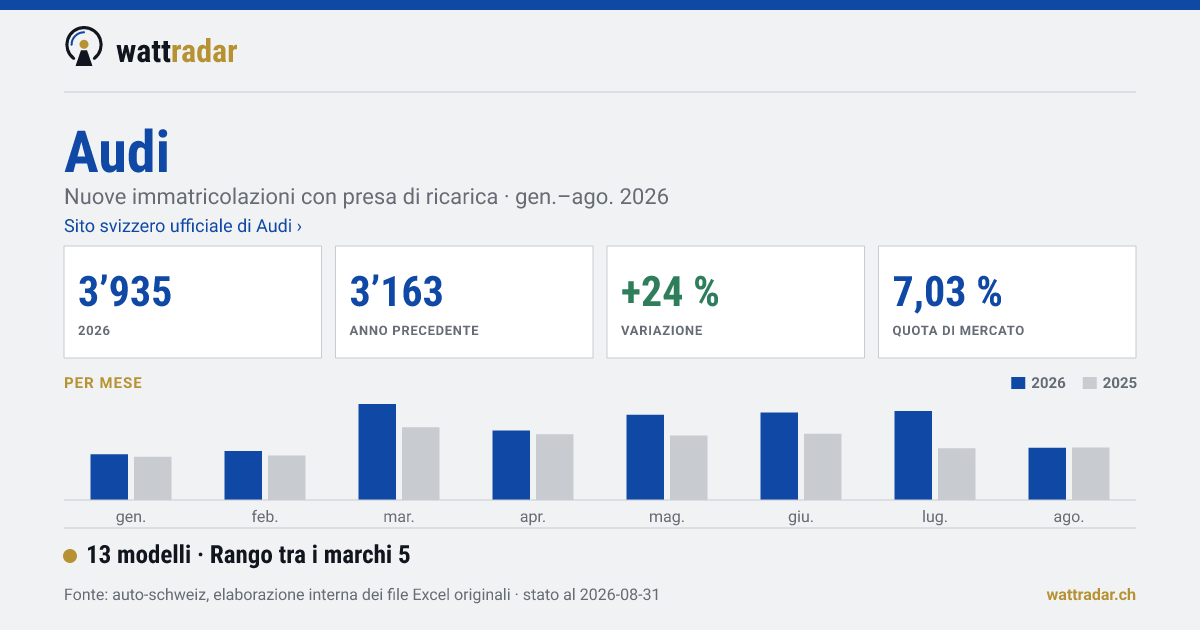The image size is (1200, 630).
Task: Click the apr. month axis label
Action: click(x=533, y=517)
